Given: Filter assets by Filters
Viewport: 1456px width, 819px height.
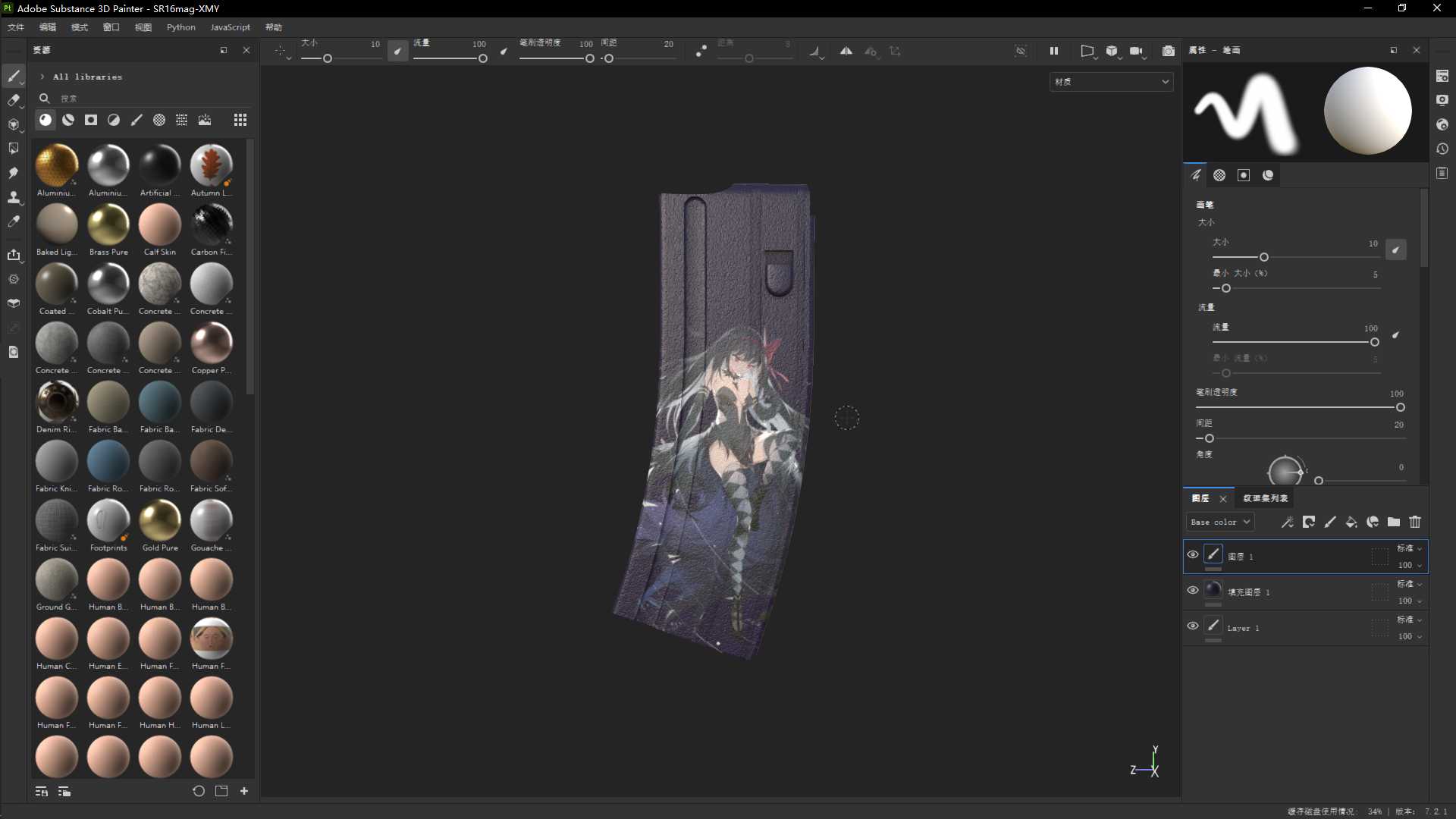Looking at the screenshot, I should click(114, 120).
